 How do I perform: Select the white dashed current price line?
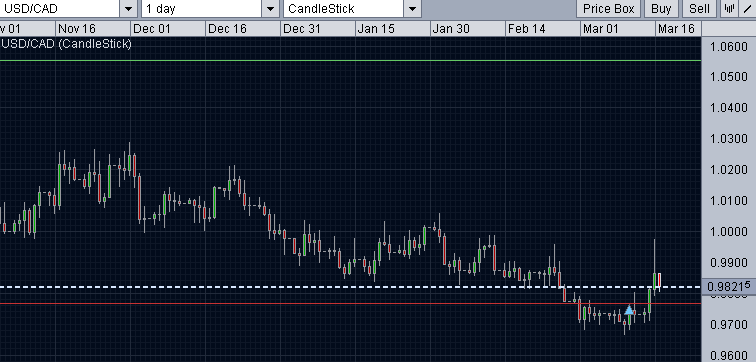351,287
